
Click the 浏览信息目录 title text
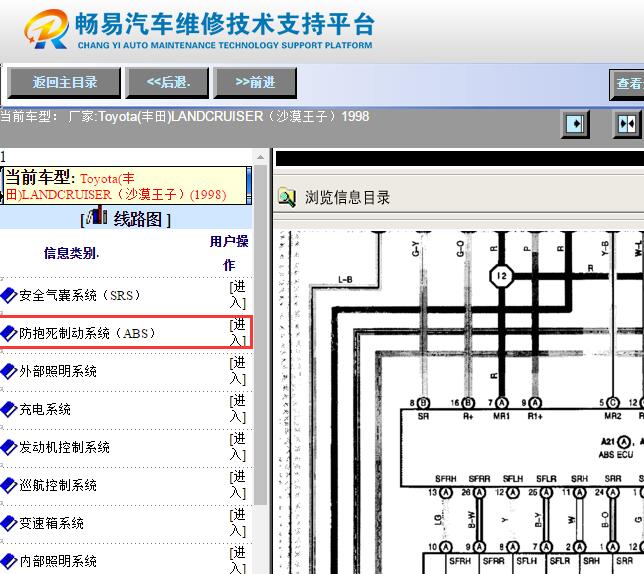point(347,197)
